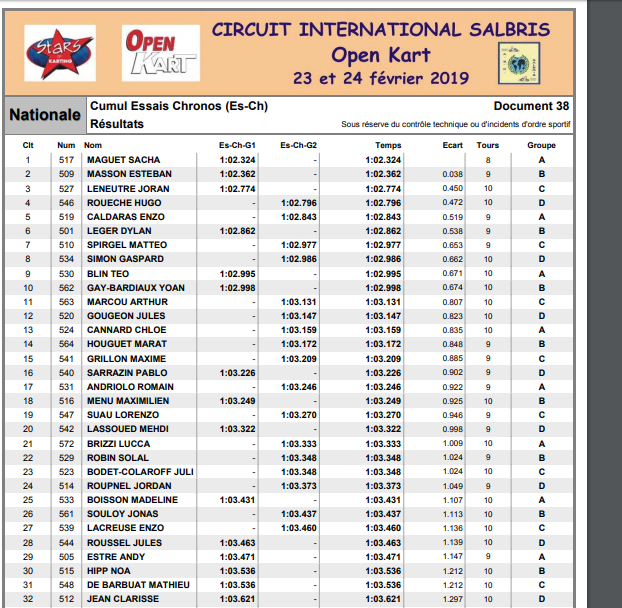Image resolution: width=622 pixels, height=608 pixels.
Task: Click the Cumul Essais Chronos heading
Action: (x=179, y=106)
